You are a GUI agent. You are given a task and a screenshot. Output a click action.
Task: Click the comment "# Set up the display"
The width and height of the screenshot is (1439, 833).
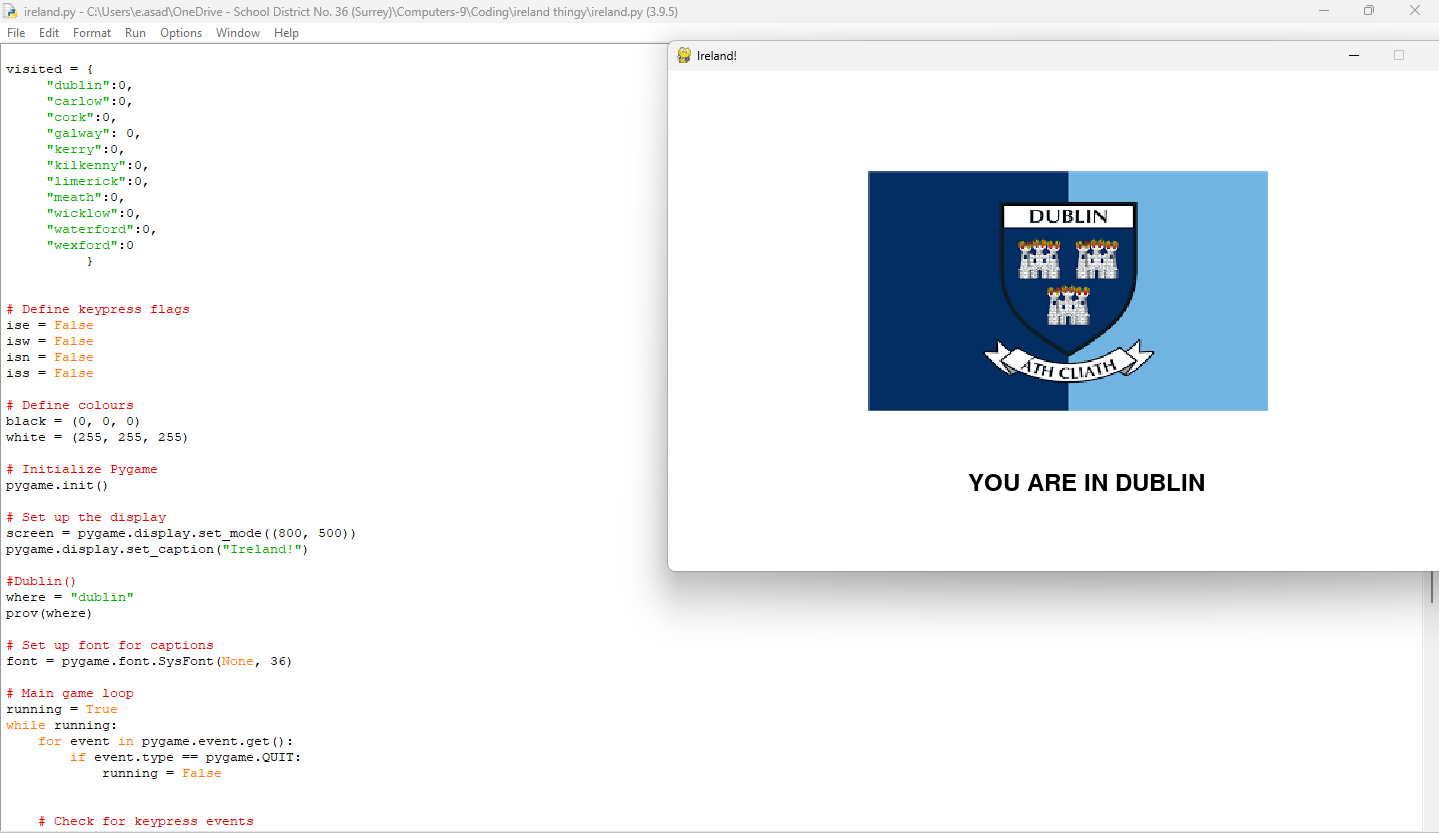[86, 517]
